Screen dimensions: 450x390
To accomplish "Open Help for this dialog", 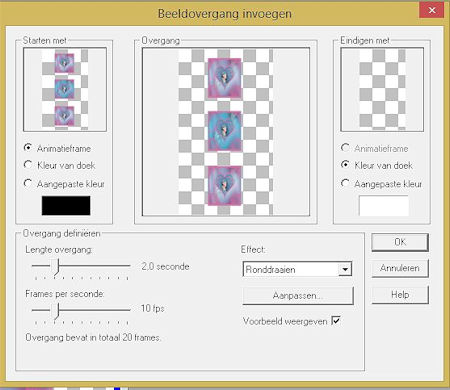I will (x=400, y=295).
